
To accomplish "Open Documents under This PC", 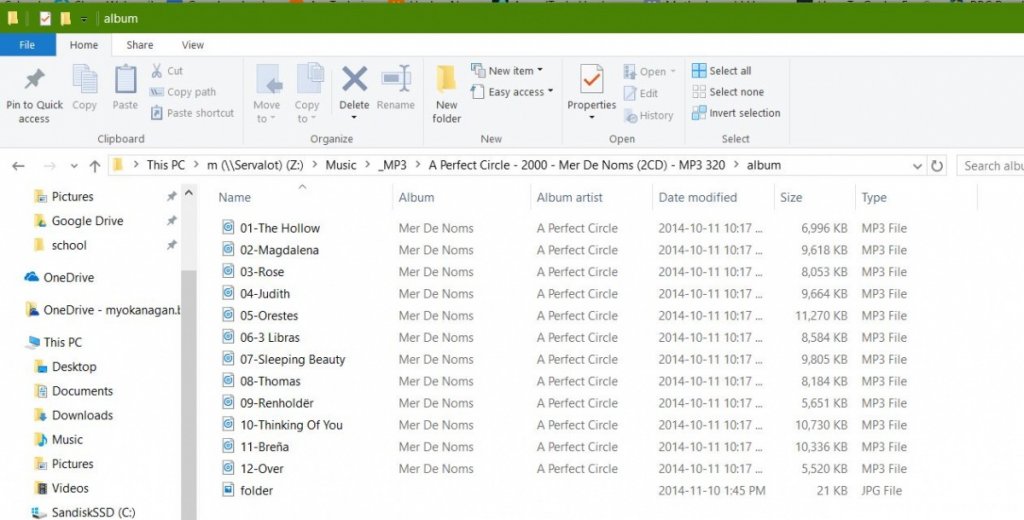I will tap(73, 391).
